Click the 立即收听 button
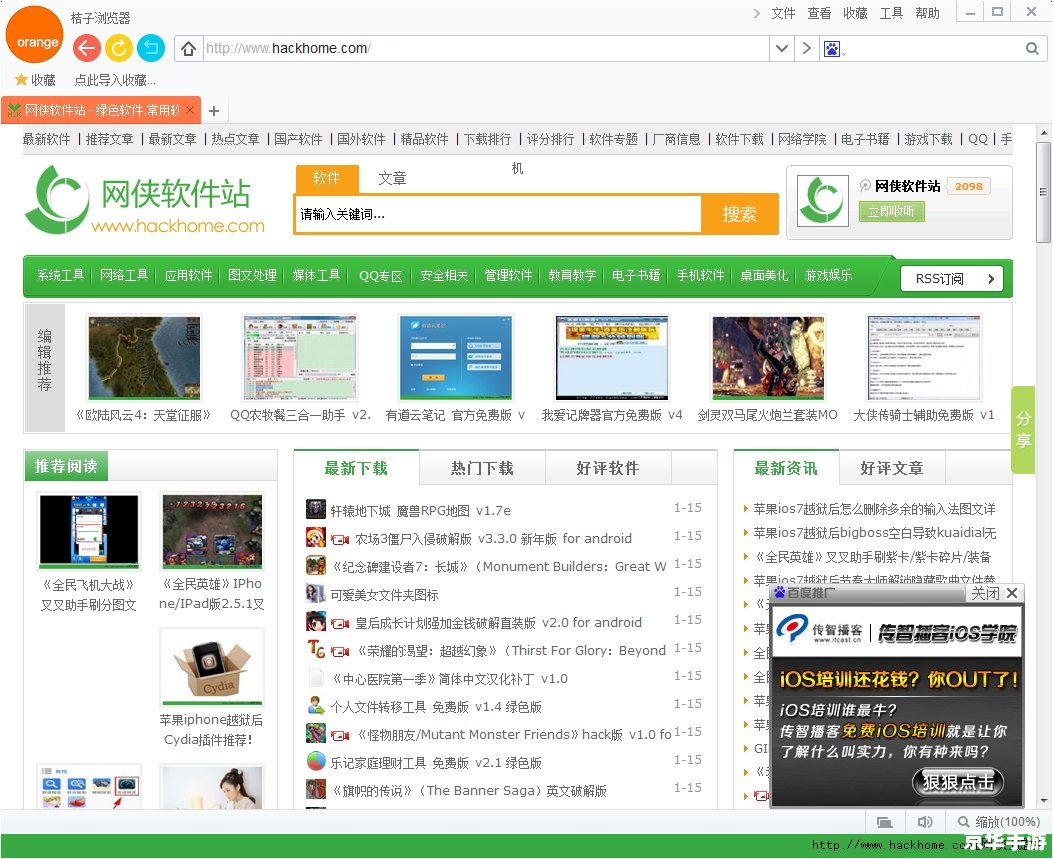This screenshot has height=859, width=1053. [891, 211]
